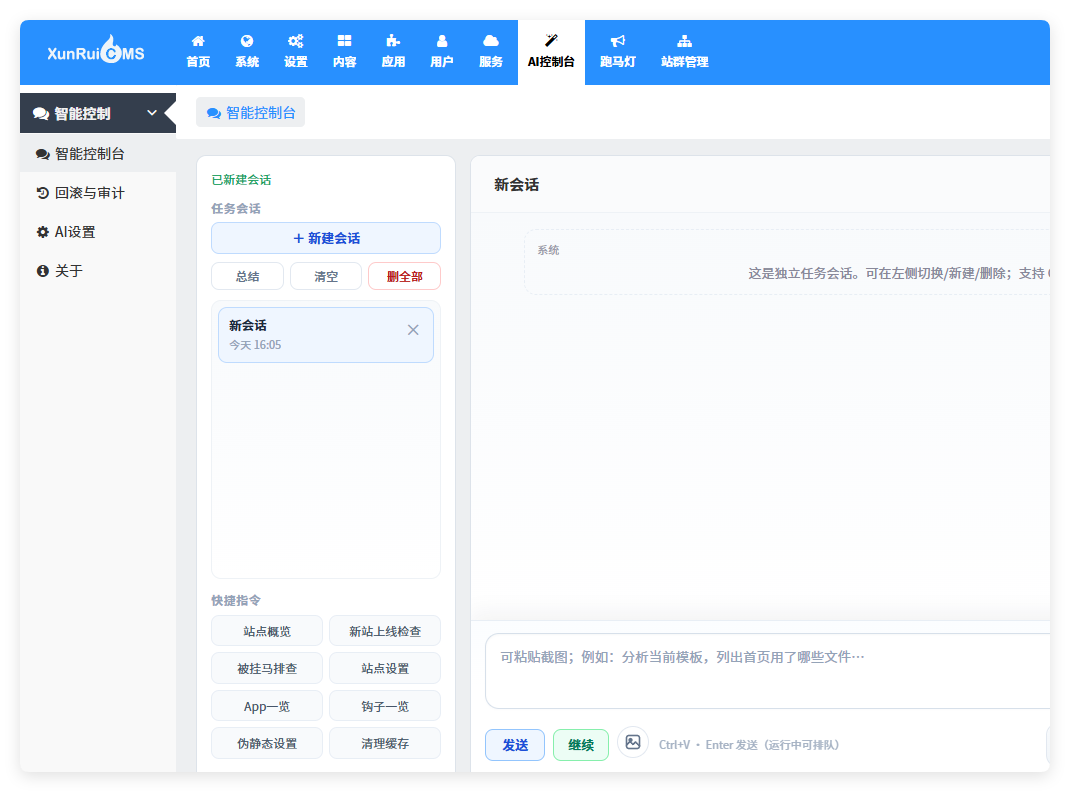Collapse the 智能控制 sidebar section chevron
This screenshot has width=1070, height=792.
[151, 113]
